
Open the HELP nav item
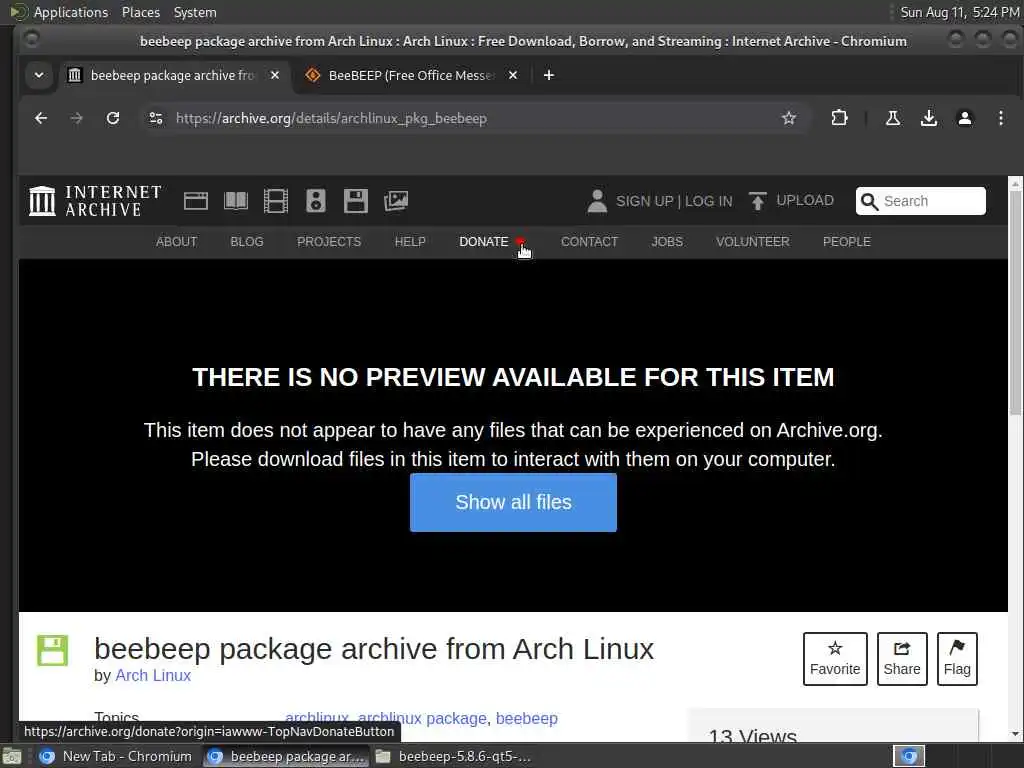tap(410, 242)
